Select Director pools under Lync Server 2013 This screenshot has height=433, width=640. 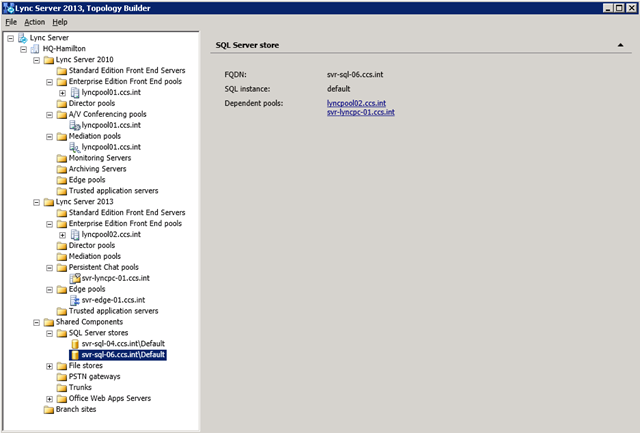(92, 246)
